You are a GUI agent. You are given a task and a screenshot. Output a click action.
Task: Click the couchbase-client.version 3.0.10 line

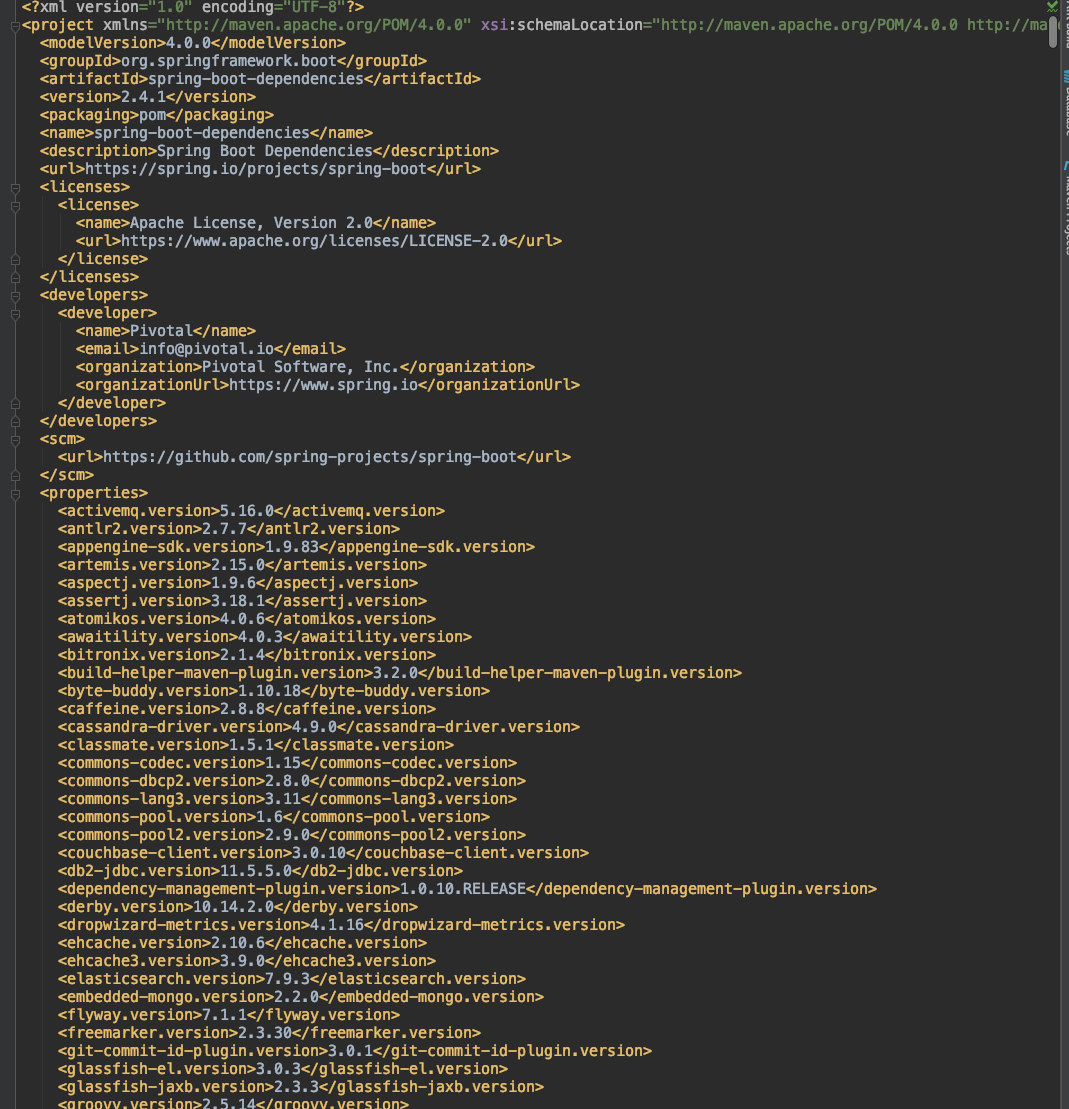point(323,854)
